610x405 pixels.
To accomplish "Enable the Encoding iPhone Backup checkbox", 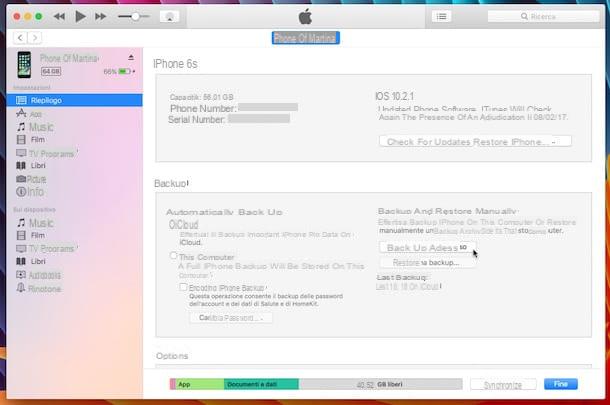I will [x=183, y=287].
